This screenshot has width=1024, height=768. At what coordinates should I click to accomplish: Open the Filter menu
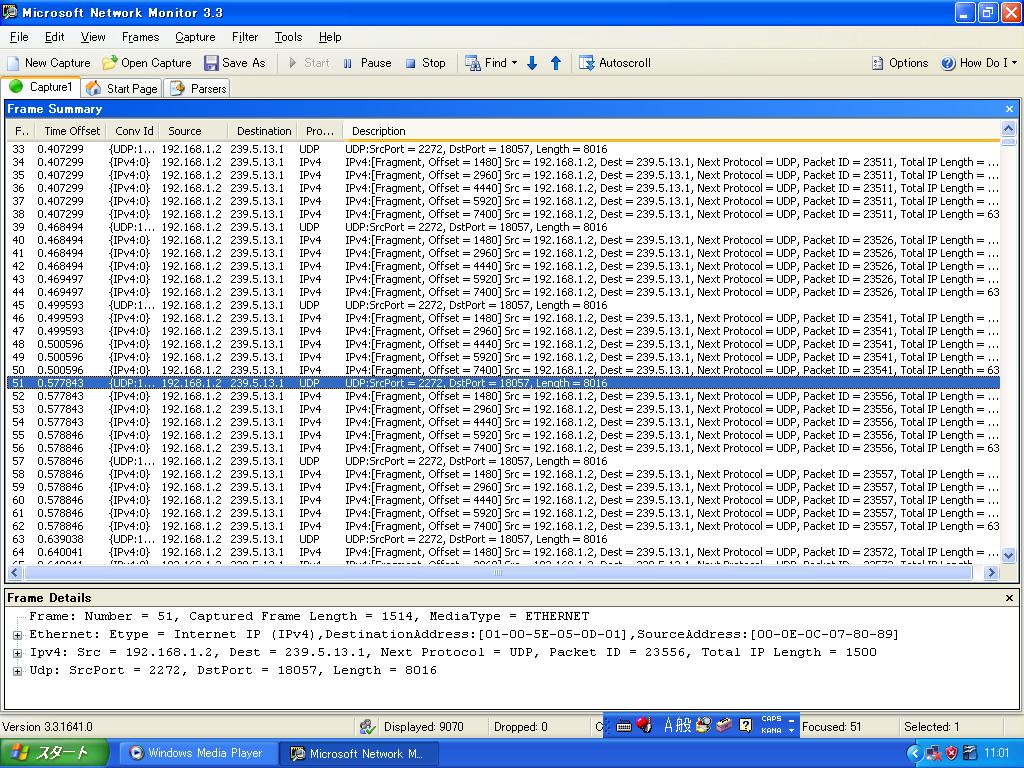click(x=245, y=37)
